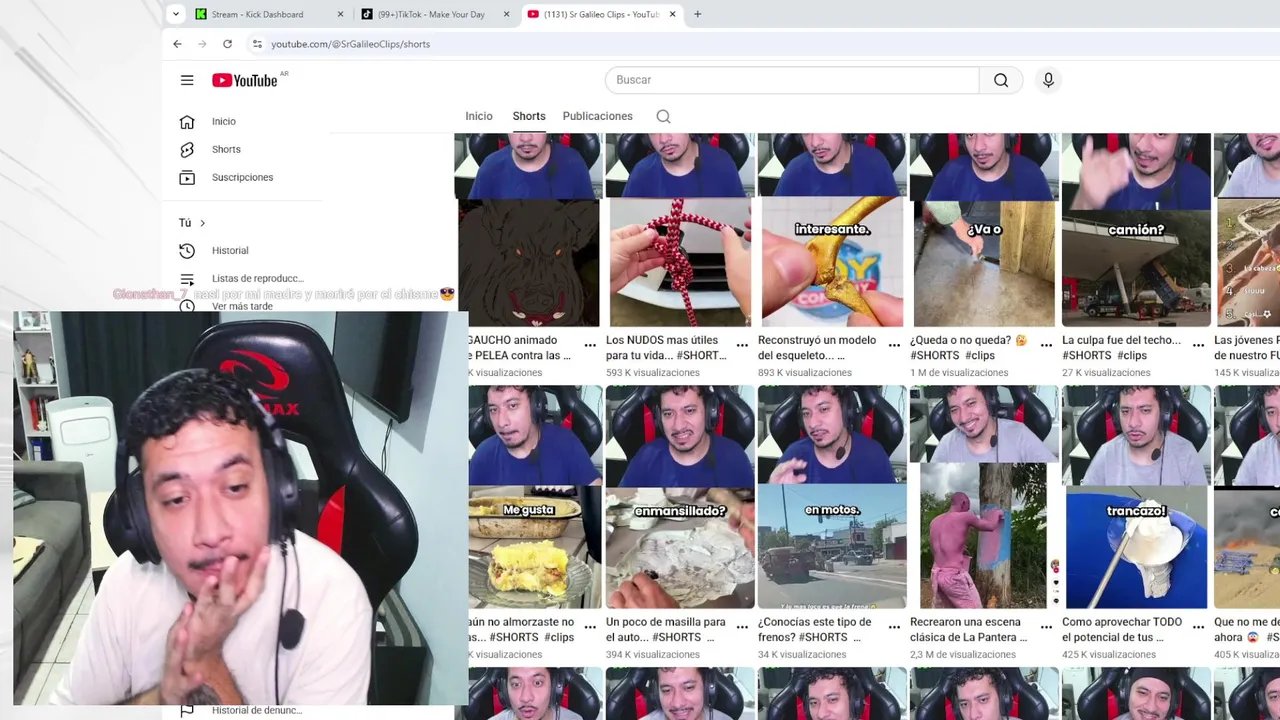Click '425 K visualizaciones' text
Screen dimensions: 1280x720
(x=1109, y=655)
